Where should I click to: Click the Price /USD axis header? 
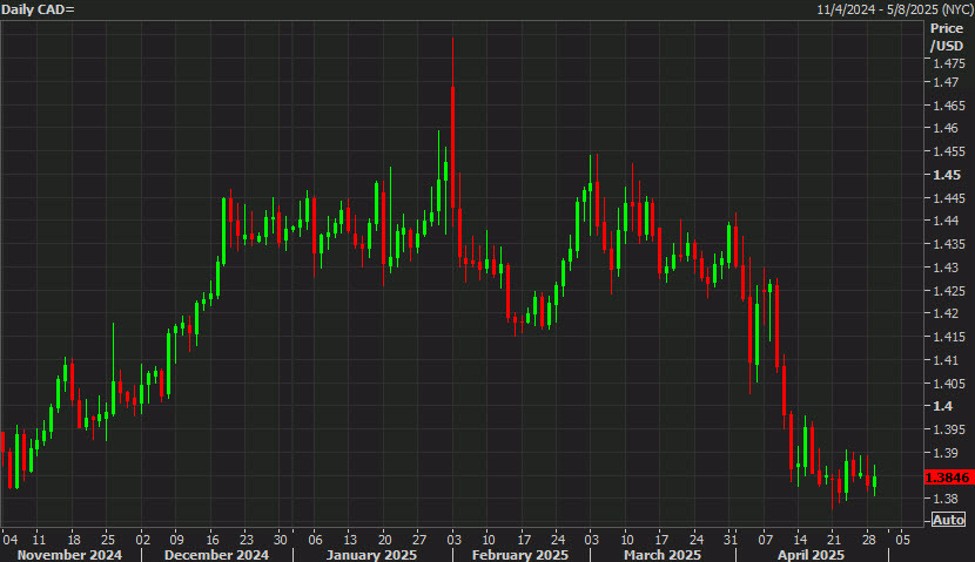click(946, 37)
